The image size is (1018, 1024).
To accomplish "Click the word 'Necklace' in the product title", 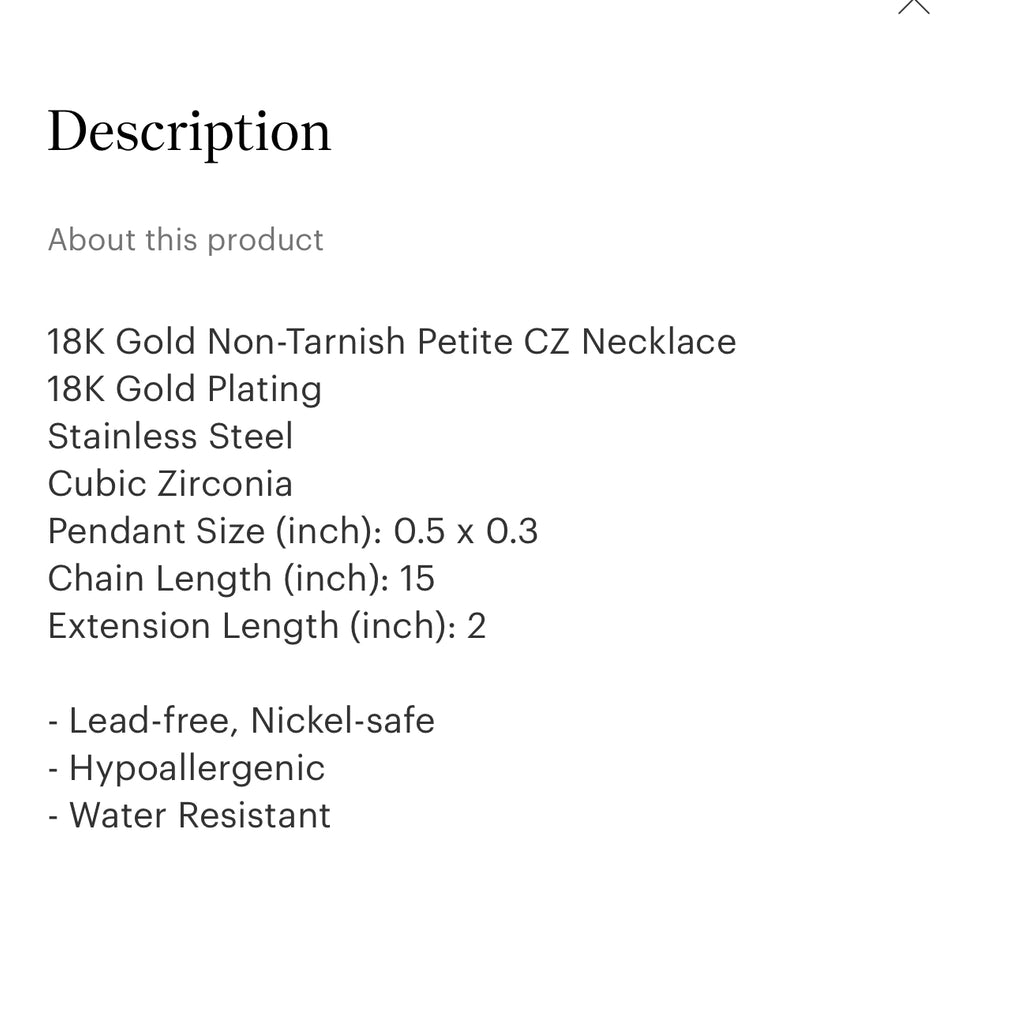I will tap(659, 342).
